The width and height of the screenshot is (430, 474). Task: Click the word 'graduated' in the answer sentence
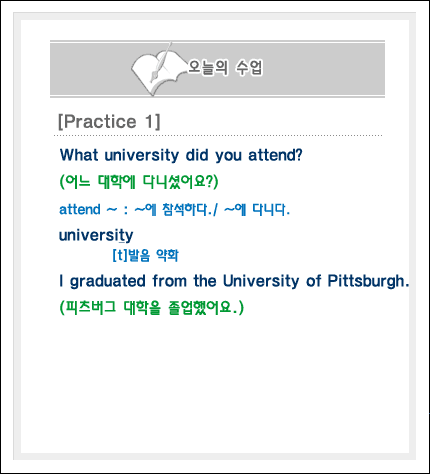pos(107,281)
